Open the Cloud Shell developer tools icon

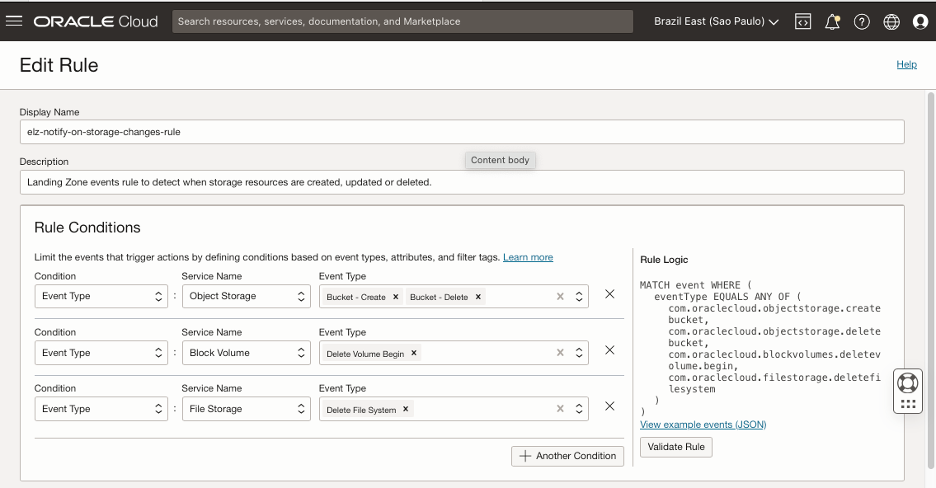802,21
